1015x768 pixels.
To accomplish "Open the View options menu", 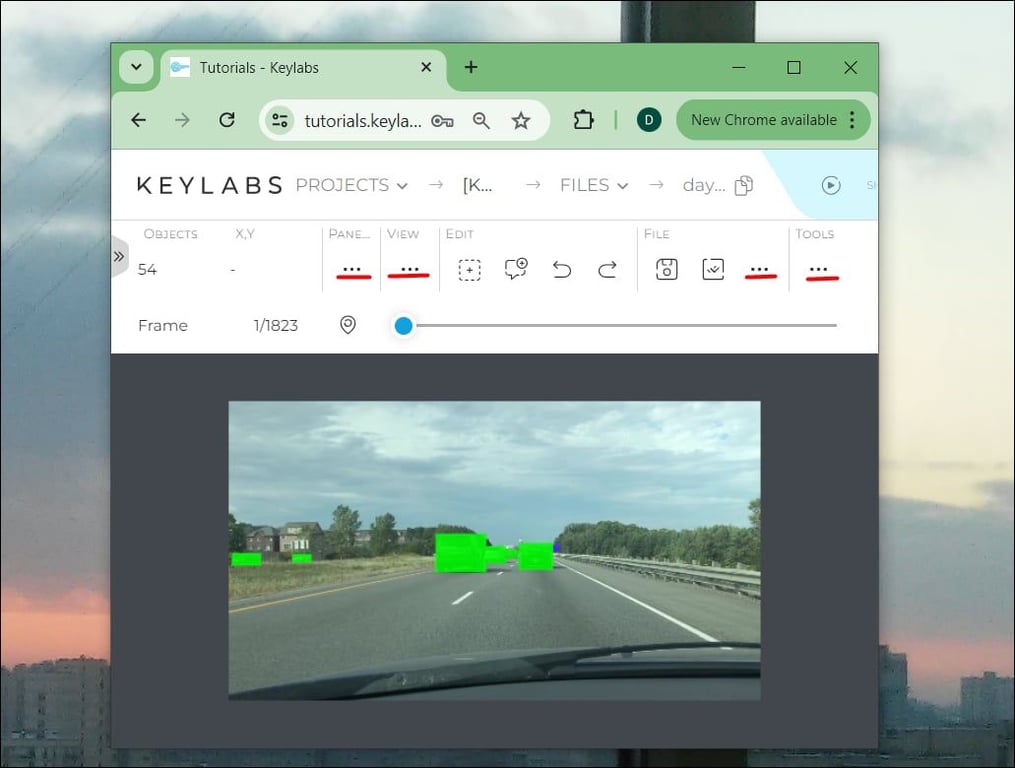I will [x=408, y=269].
